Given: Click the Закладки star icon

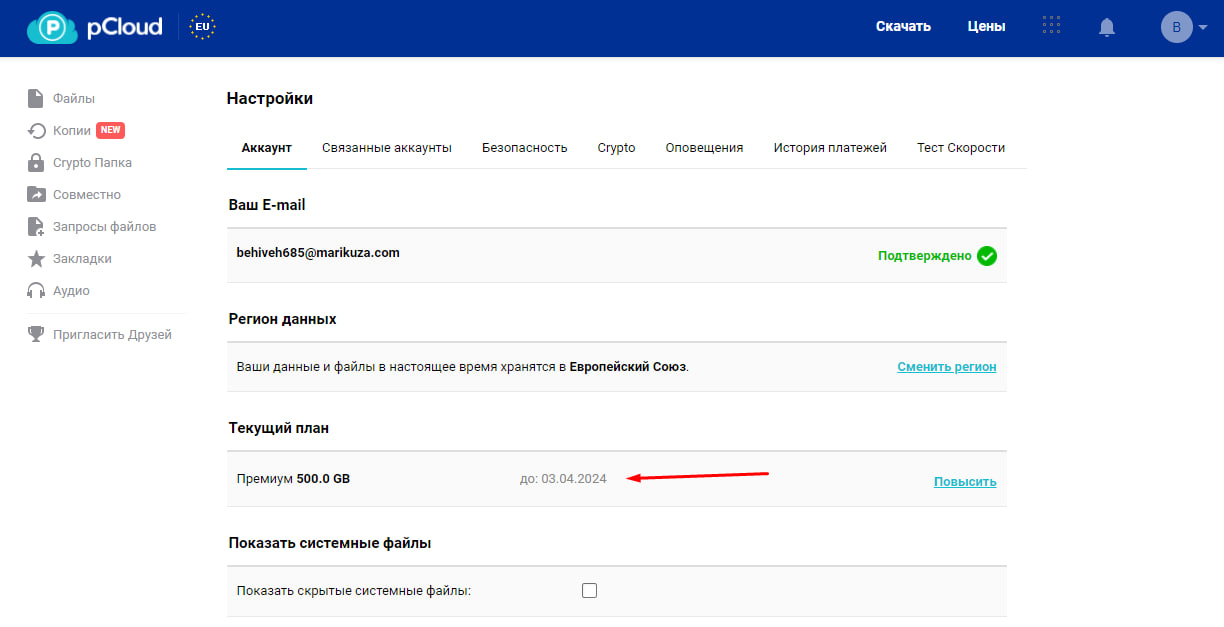Looking at the screenshot, I should (36, 259).
